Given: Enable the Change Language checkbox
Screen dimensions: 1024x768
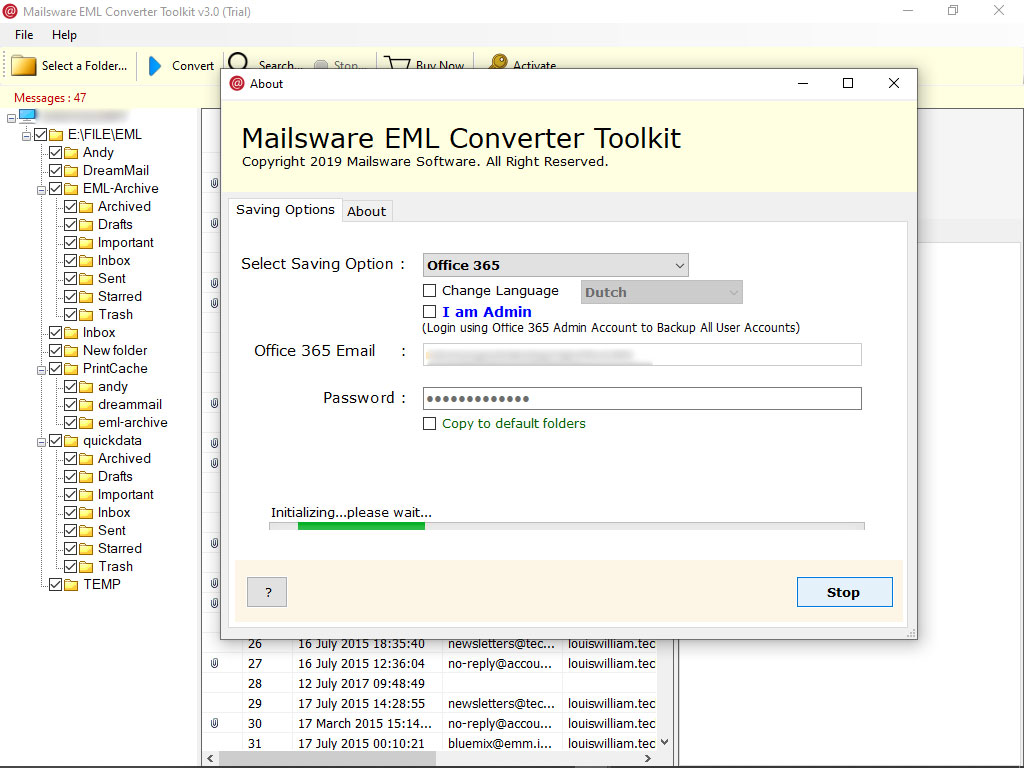Looking at the screenshot, I should coord(430,291).
